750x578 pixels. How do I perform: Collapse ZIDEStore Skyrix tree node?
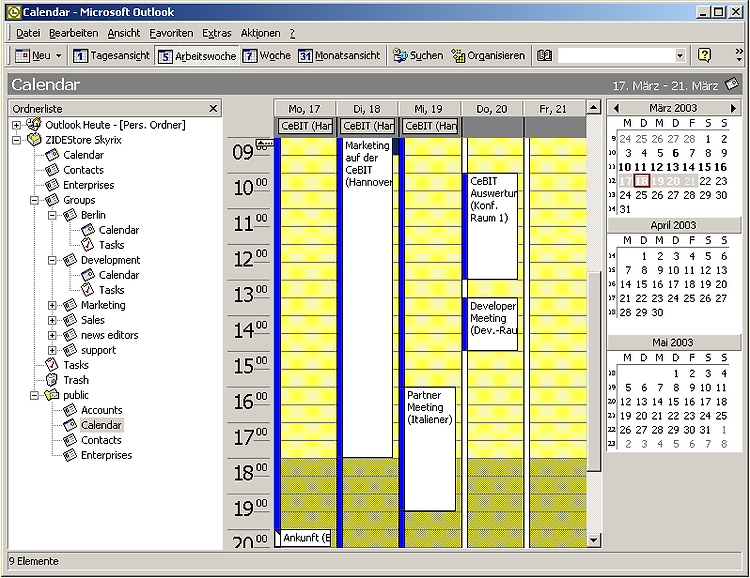click(16, 140)
